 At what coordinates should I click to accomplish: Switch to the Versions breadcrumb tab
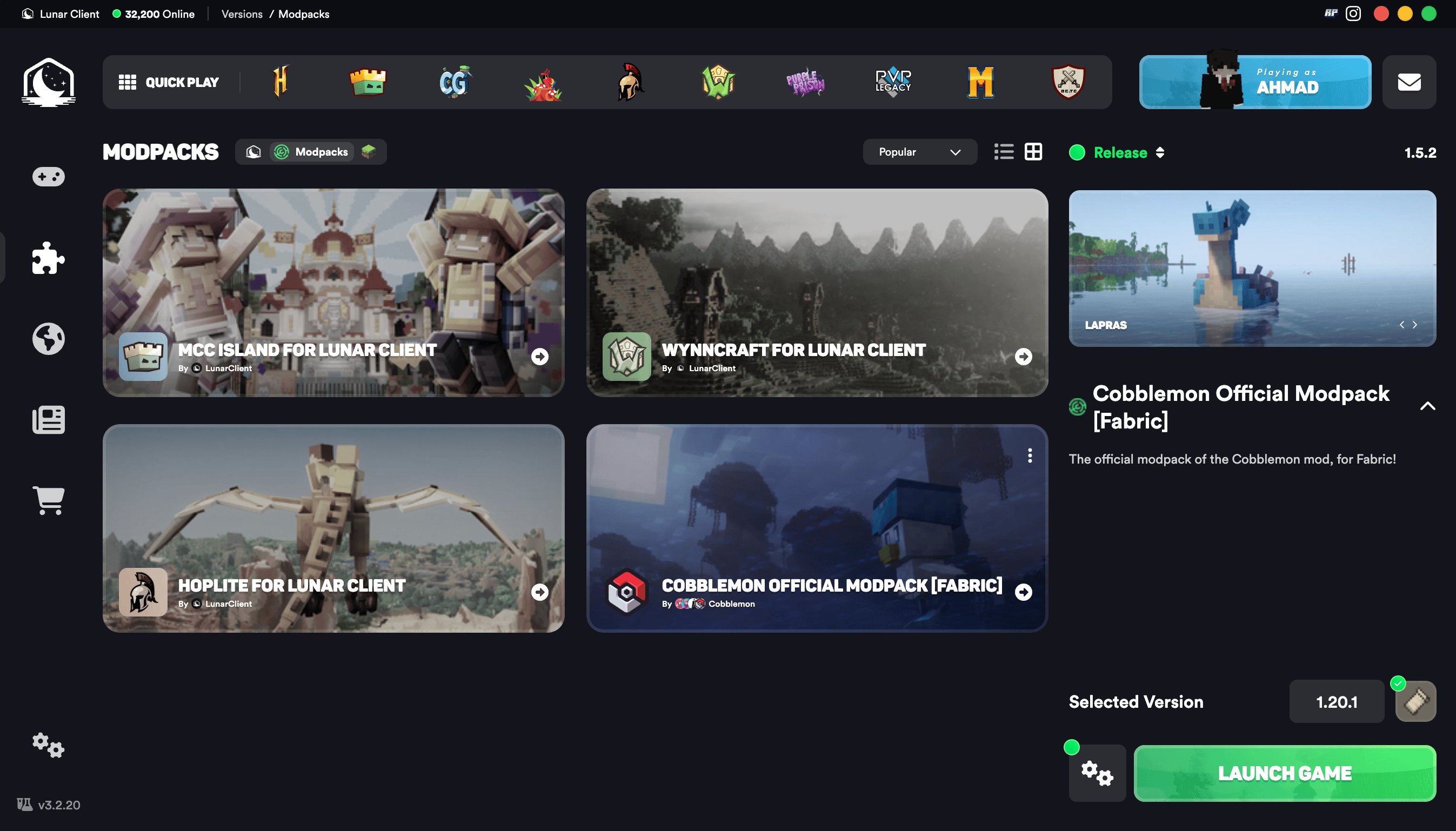242,14
